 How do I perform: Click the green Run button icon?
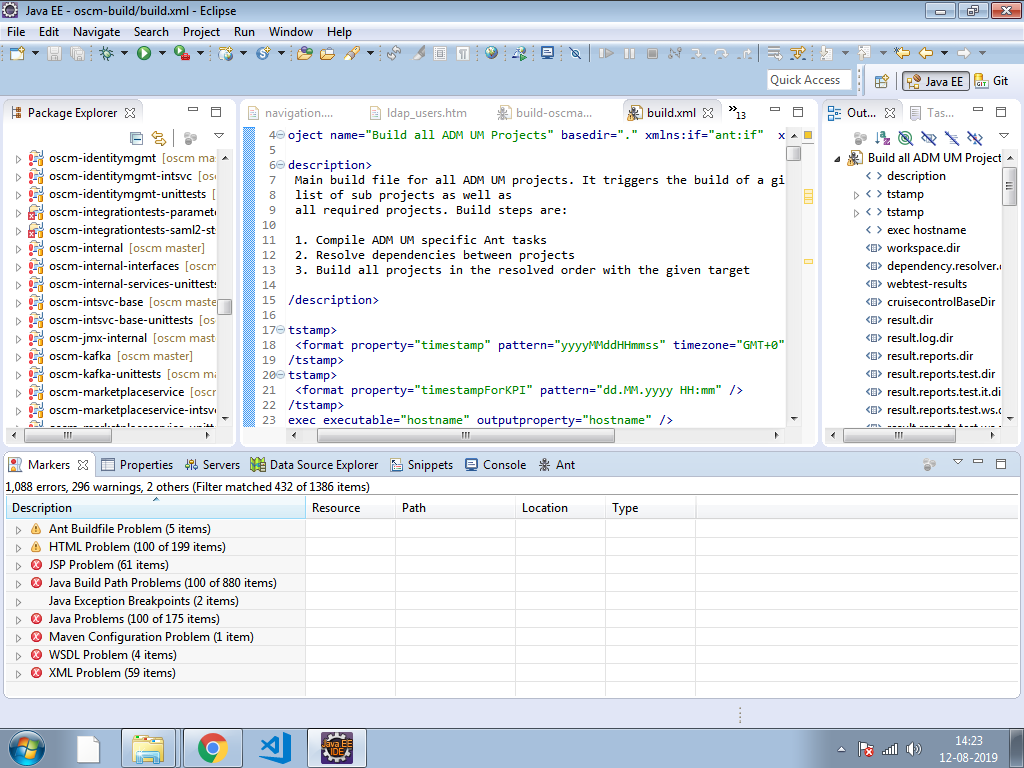click(144, 54)
